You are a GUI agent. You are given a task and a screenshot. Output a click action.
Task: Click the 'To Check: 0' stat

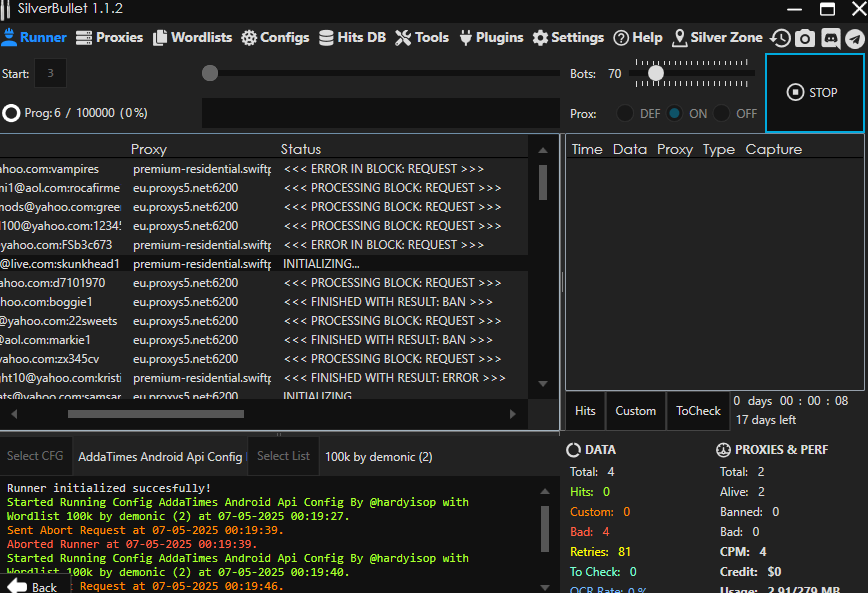click(x=603, y=572)
